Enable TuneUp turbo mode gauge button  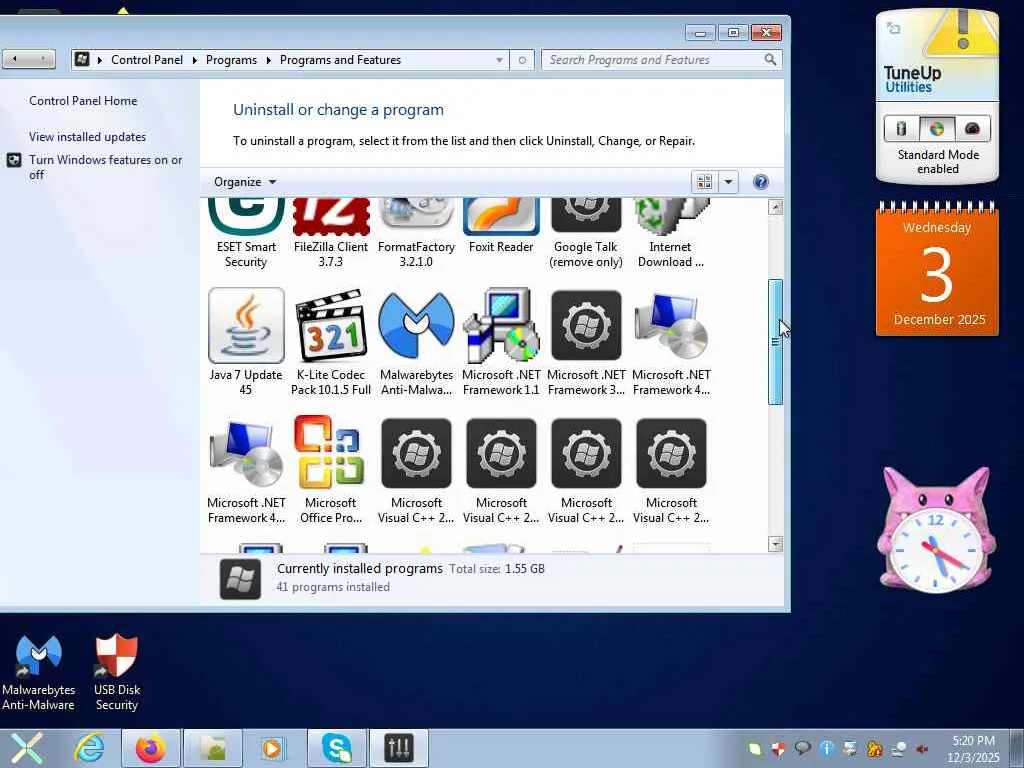(x=972, y=129)
